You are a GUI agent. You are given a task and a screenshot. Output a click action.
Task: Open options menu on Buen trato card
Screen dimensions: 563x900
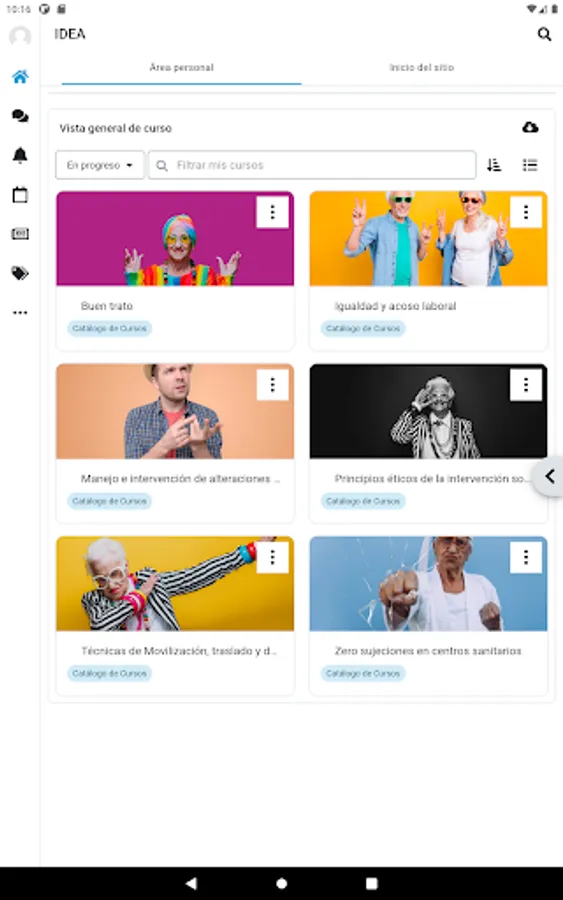pos(272,212)
